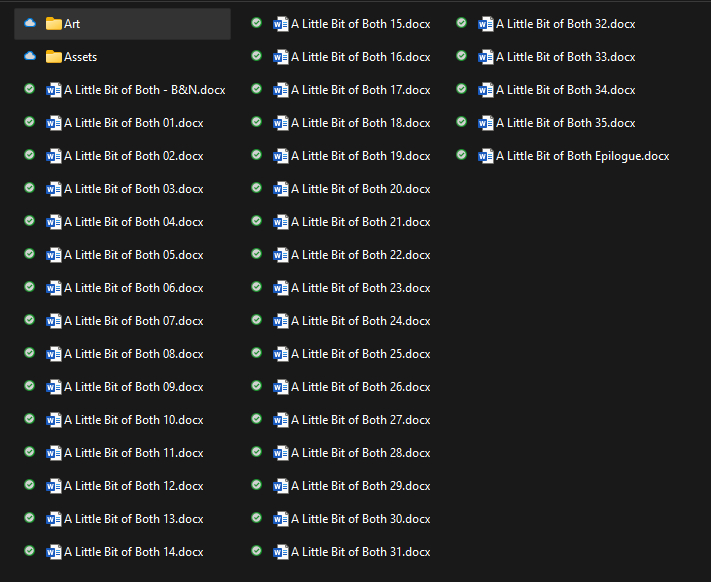The image size is (711, 582).
Task: Click the Word icon of Both 01.docx
Action: 54,123
